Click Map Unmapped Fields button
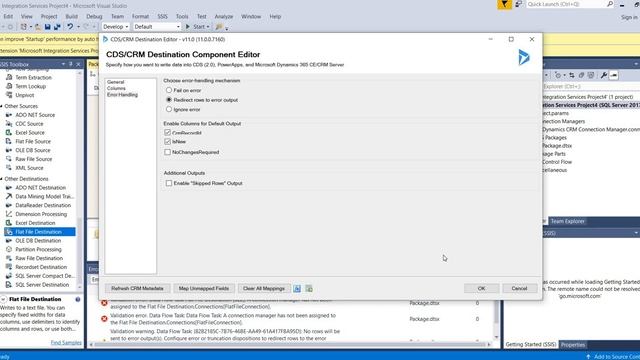Screen dimensions: 640x360 204,289
